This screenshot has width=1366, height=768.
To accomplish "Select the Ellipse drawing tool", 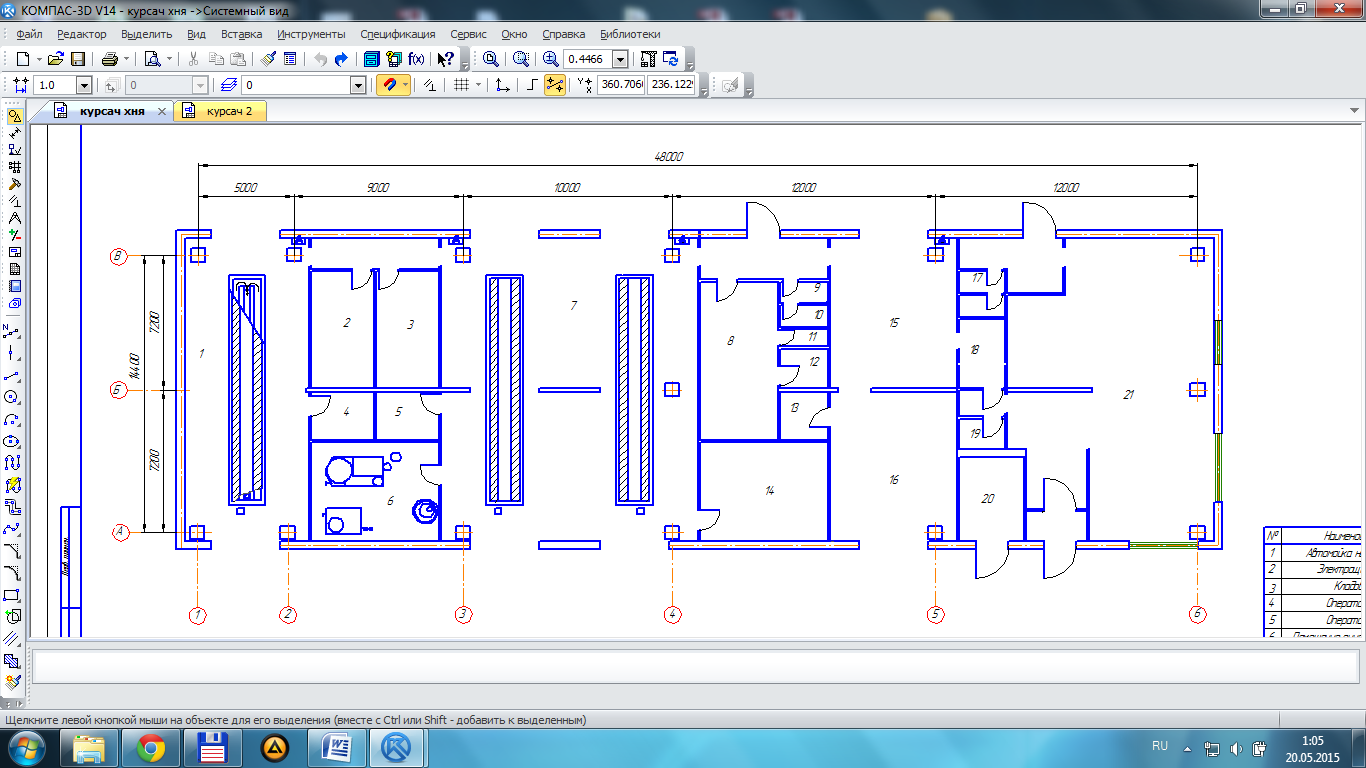I will tap(12, 441).
